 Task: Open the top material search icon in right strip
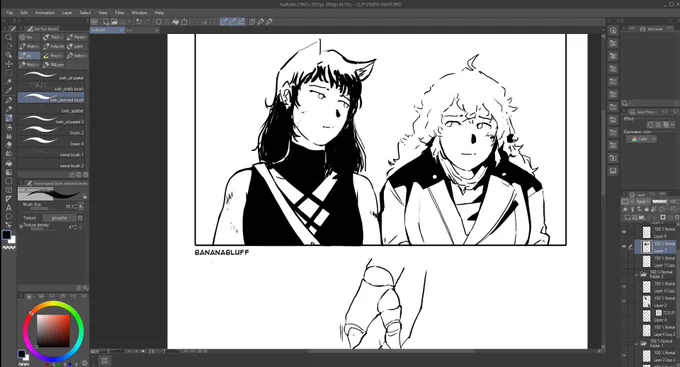tap(613, 31)
